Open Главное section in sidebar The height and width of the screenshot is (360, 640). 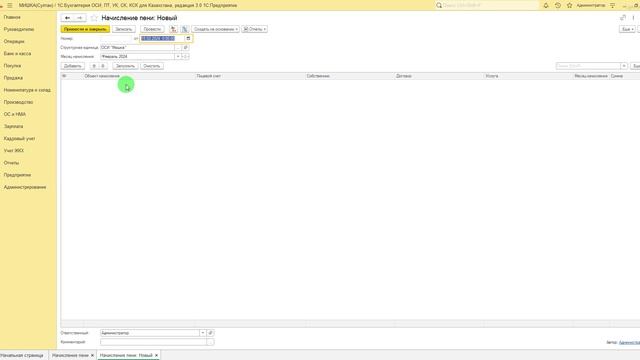coord(12,17)
